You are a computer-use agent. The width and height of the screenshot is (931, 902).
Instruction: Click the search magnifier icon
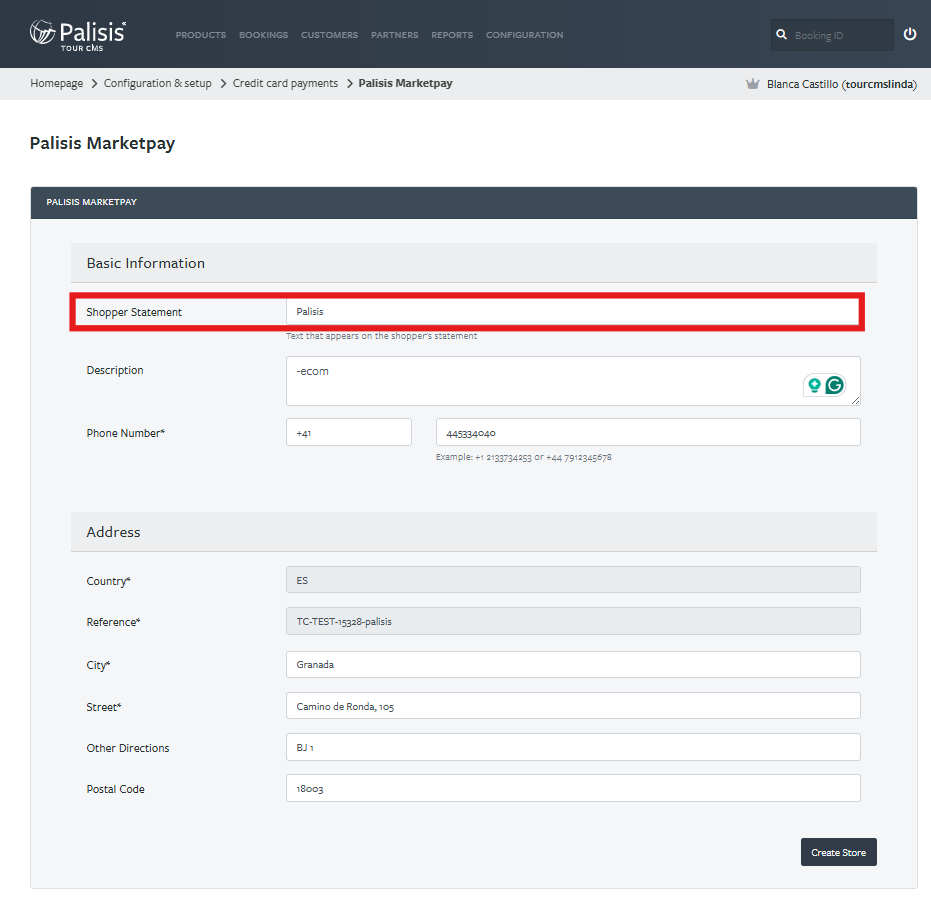781,34
